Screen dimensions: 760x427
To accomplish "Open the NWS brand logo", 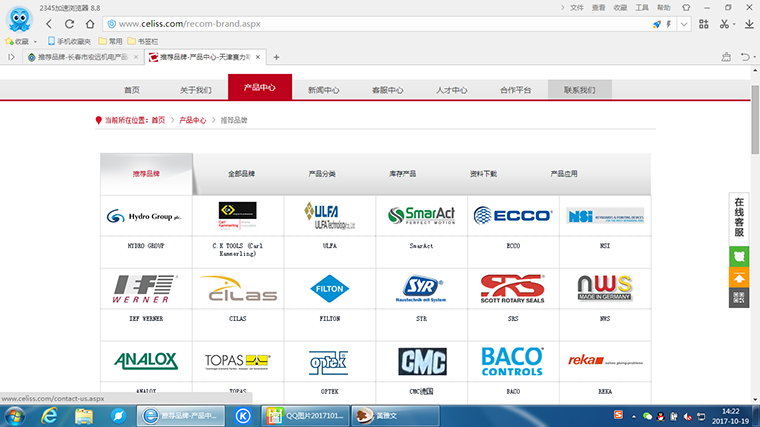I will coord(605,289).
